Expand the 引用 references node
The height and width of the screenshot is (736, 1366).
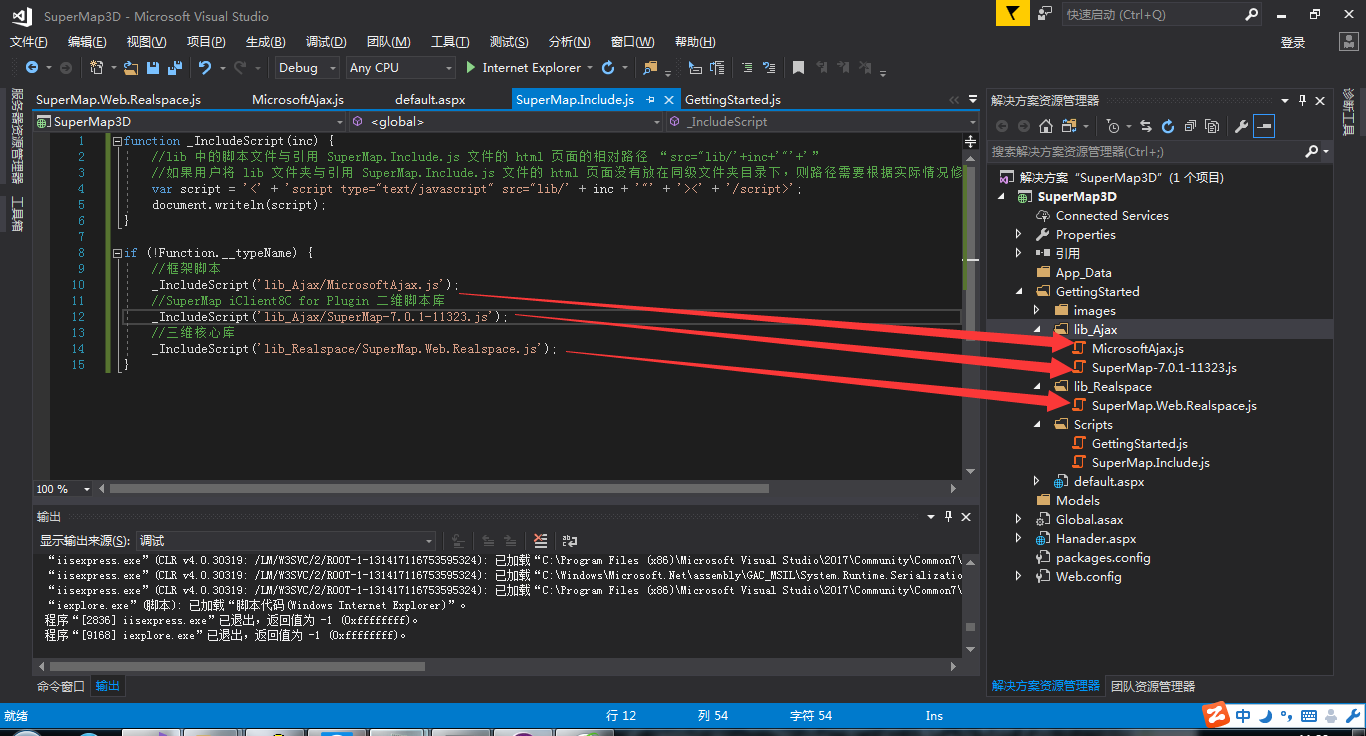(x=1019, y=254)
